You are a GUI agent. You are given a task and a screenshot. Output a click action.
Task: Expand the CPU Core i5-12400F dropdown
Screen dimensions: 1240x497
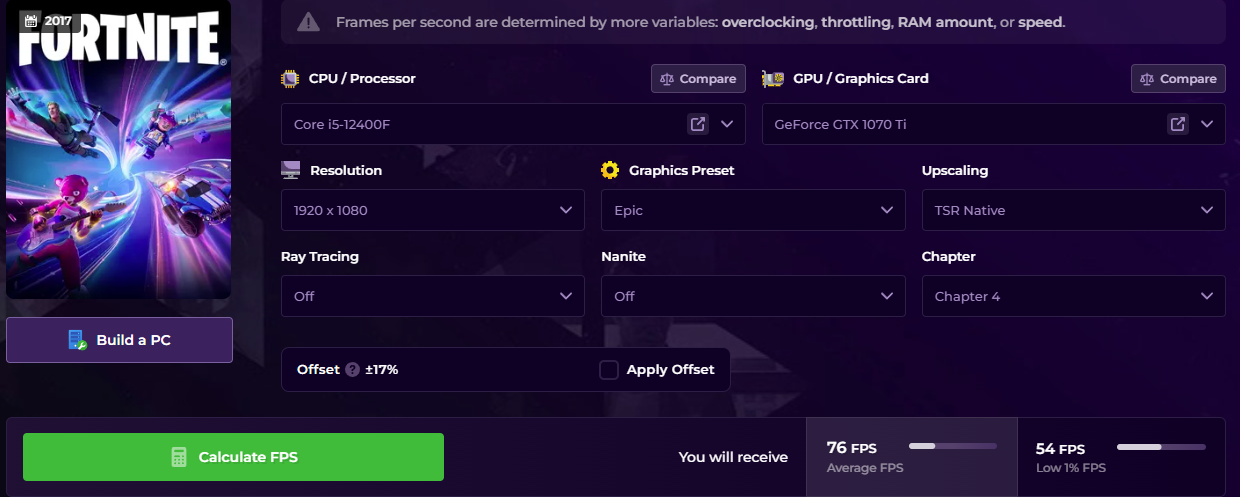[x=727, y=124]
